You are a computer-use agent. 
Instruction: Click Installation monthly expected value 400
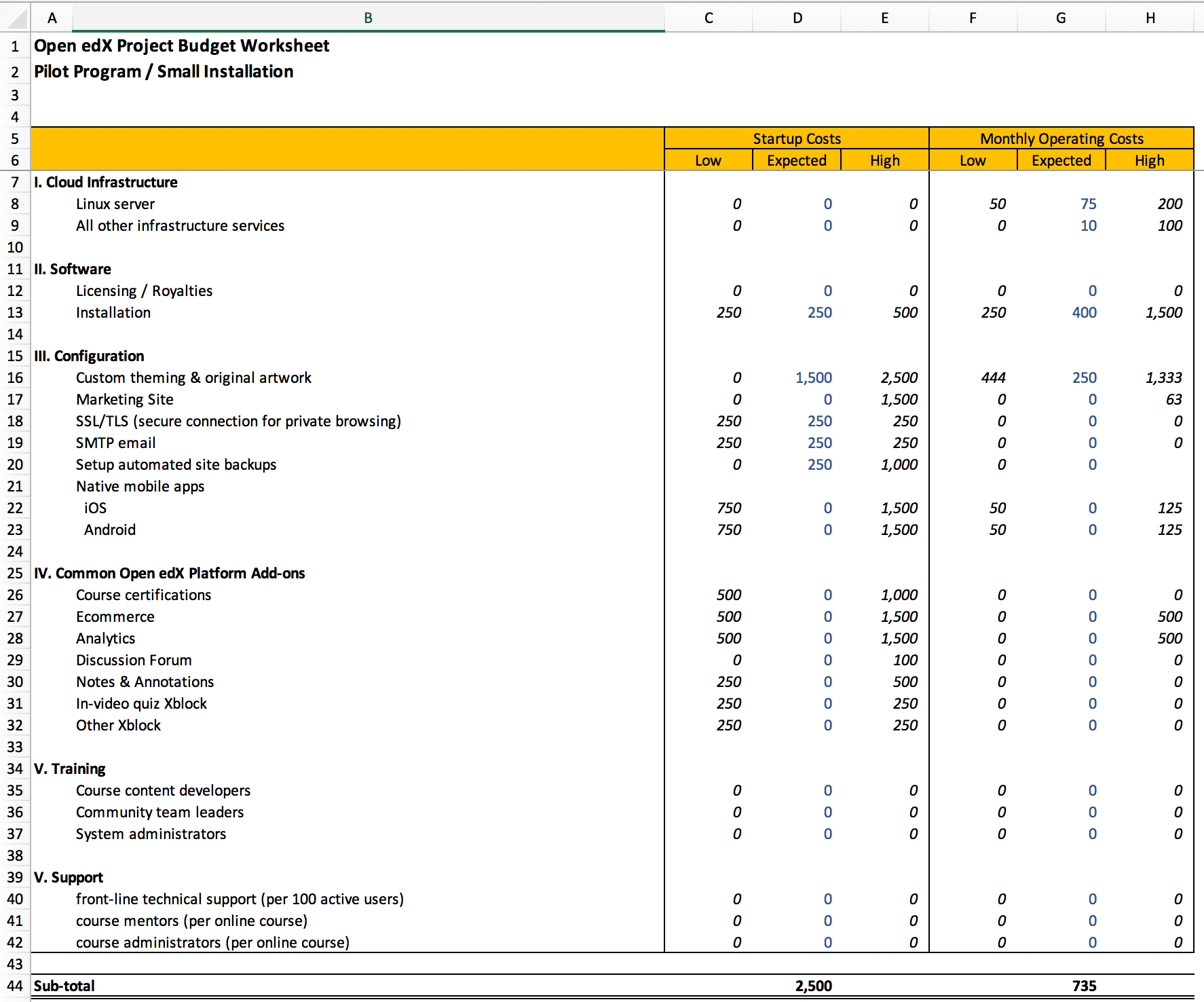point(1084,312)
